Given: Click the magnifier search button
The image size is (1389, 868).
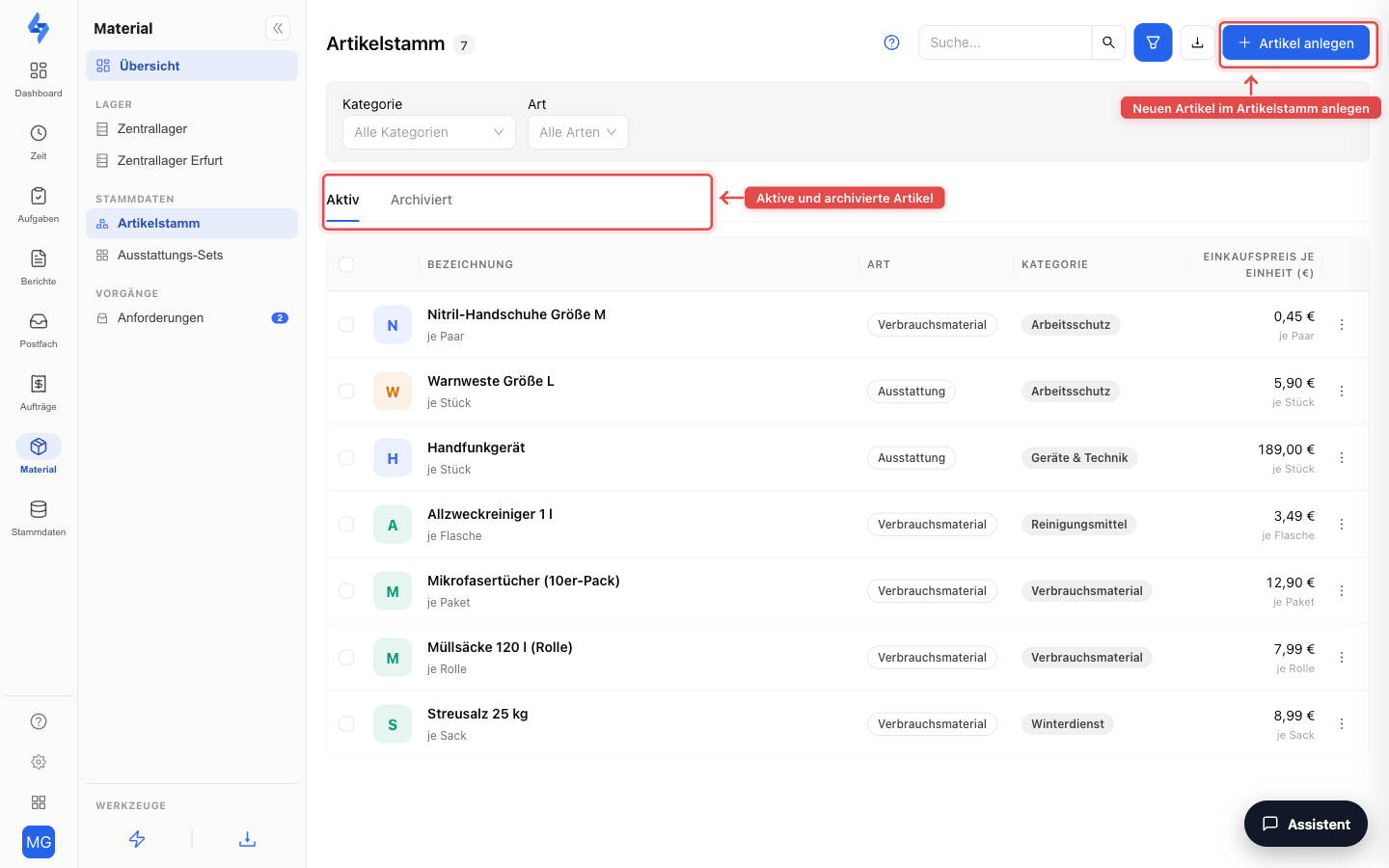Looking at the screenshot, I should point(1108,42).
